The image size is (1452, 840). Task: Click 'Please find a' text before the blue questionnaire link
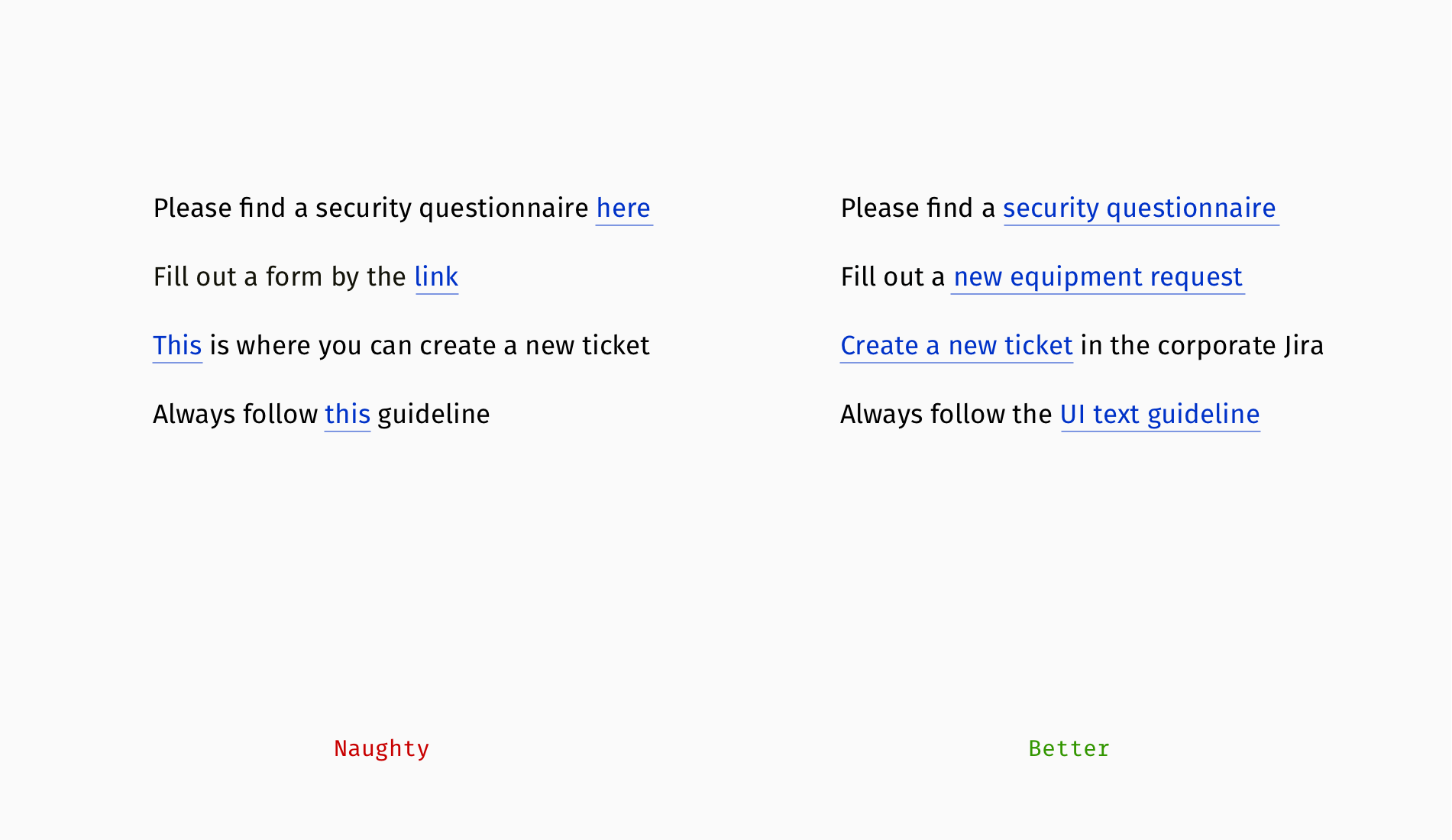tap(918, 208)
